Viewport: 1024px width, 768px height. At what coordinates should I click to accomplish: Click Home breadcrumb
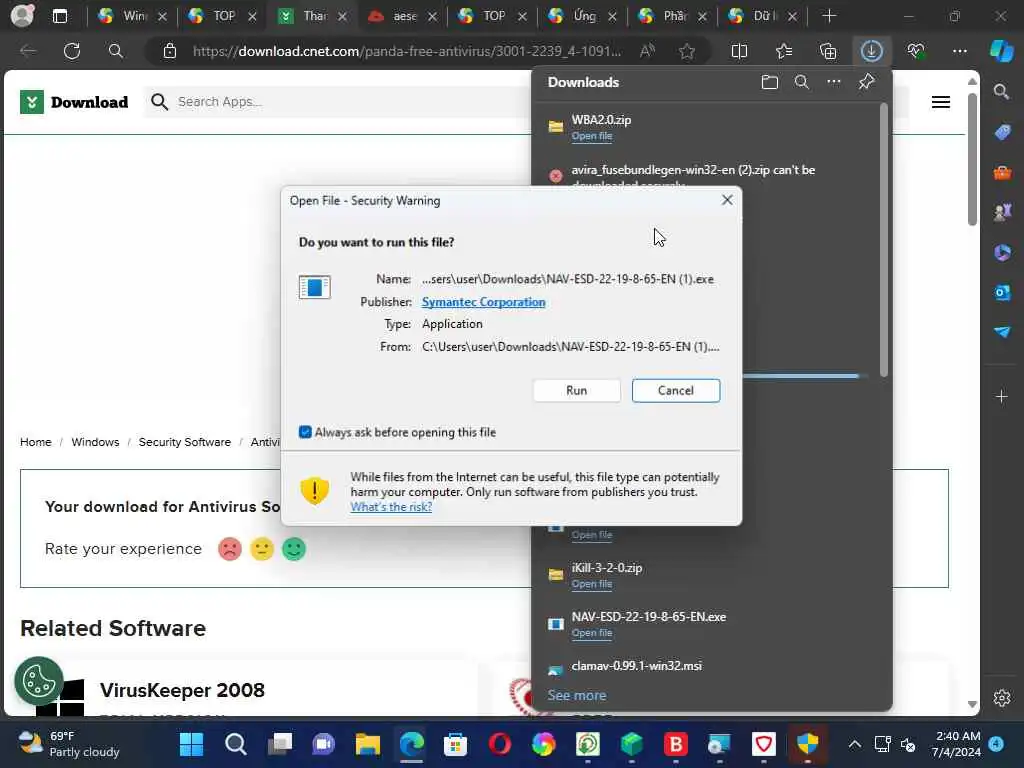pyautogui.click(x=35, y=442)
